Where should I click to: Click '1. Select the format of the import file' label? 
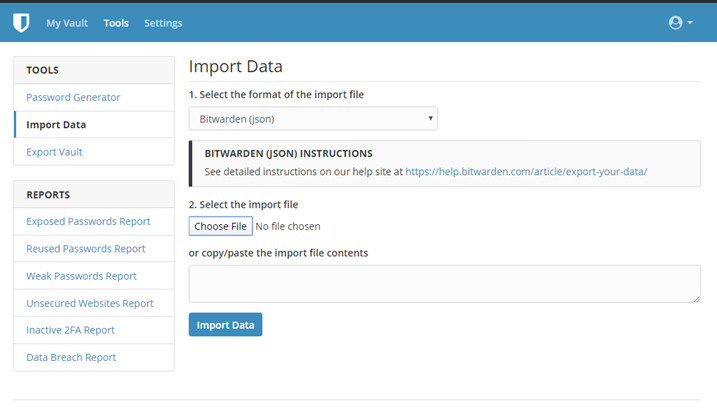[276, 95]
